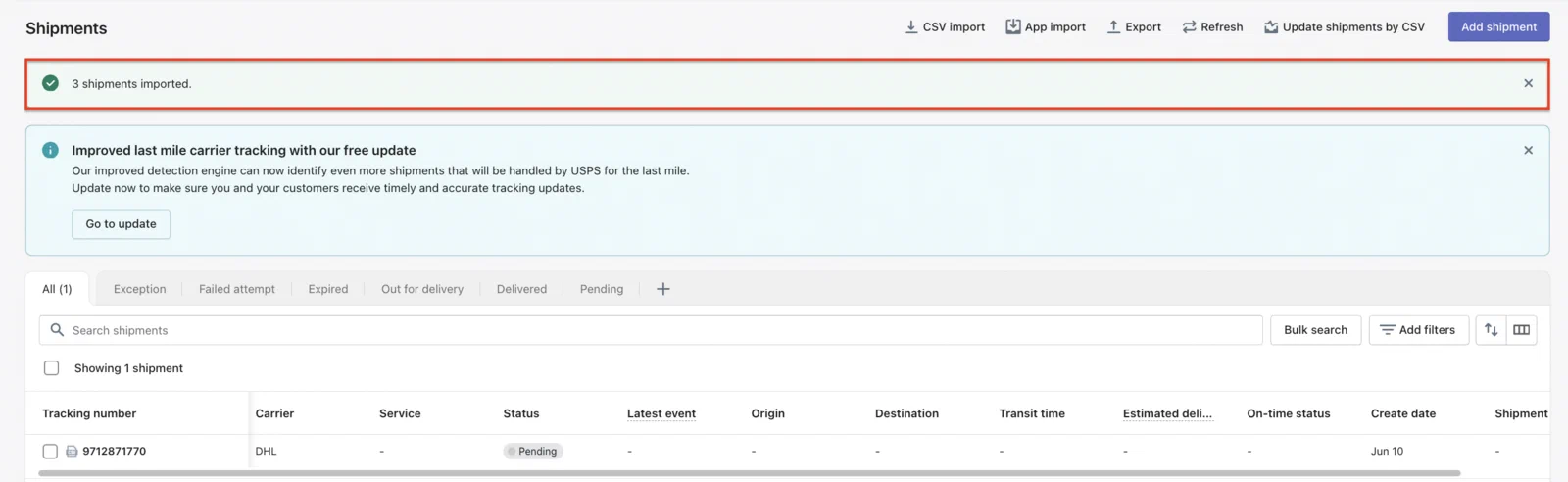
Task: Click the sort arrows icon button
Action: coord(1491,330)
